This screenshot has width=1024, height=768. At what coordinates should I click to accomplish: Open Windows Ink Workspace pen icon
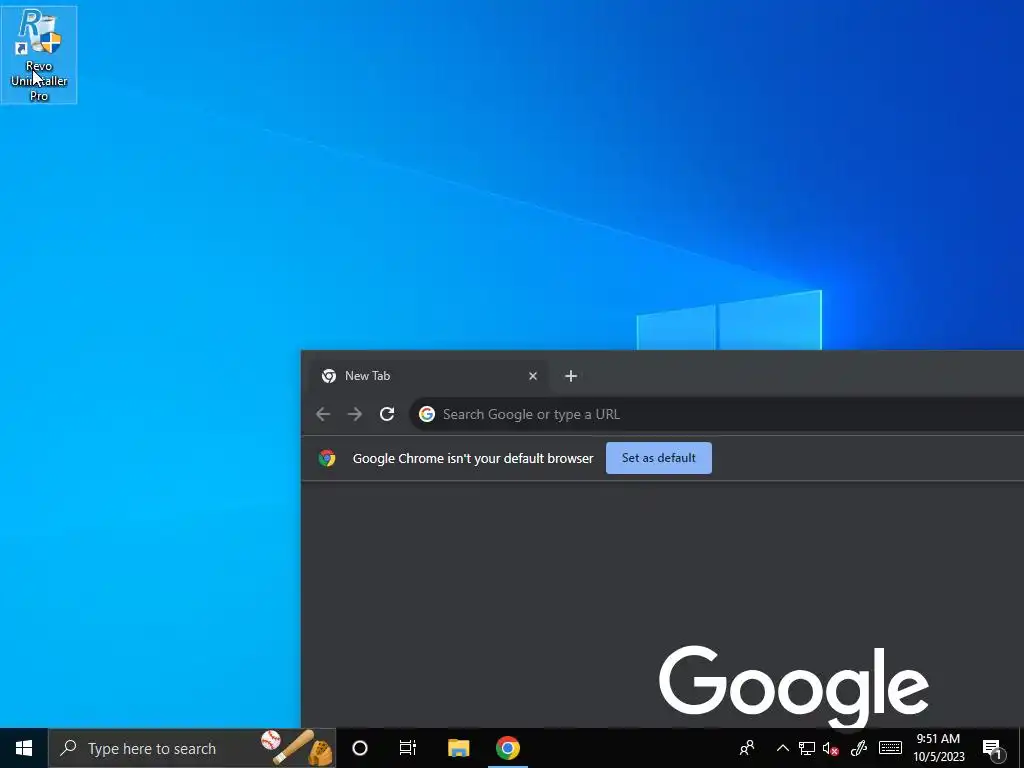(x=858, y=748)
